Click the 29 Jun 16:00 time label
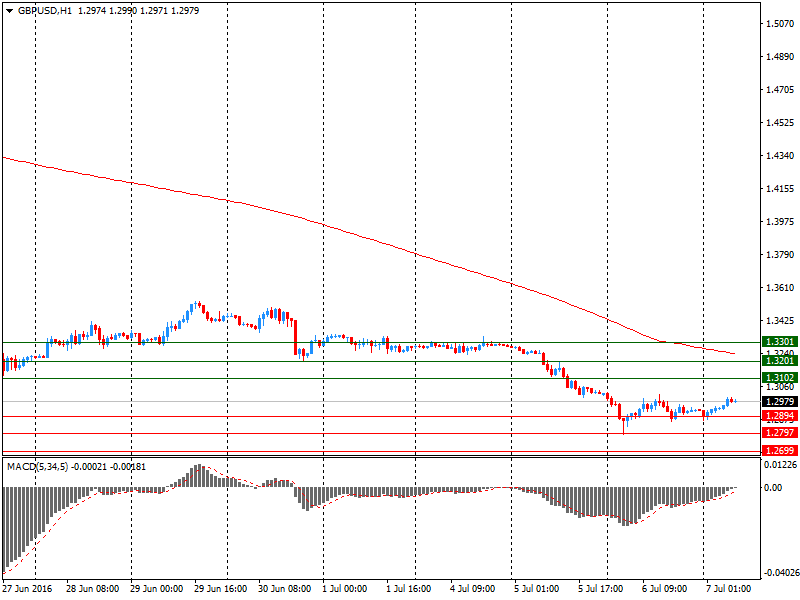The width and height of the screenshot is (800, 600). pos(220,589)
